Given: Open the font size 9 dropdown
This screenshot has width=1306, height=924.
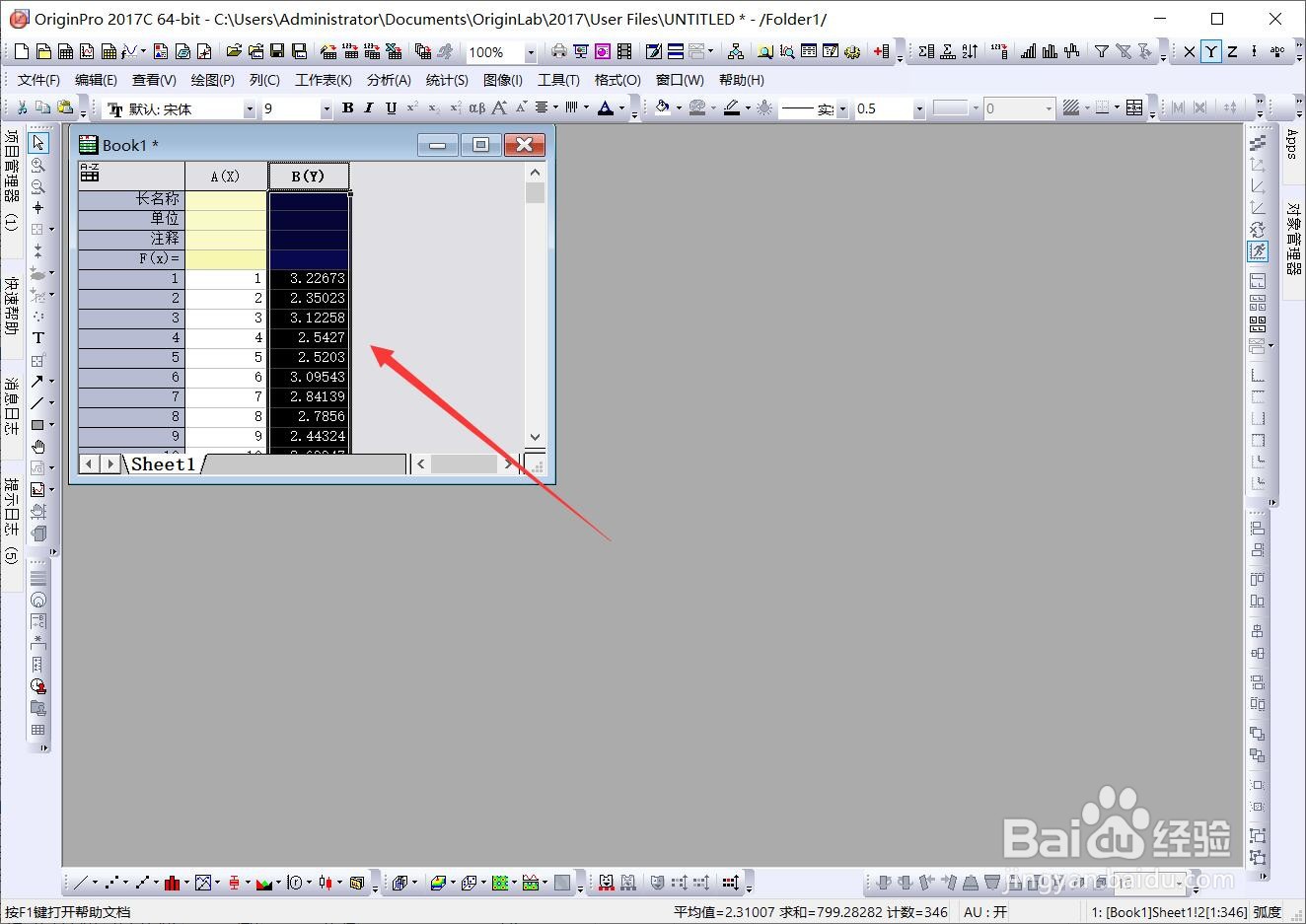Looking at the screenshot, I should [326, 108].
